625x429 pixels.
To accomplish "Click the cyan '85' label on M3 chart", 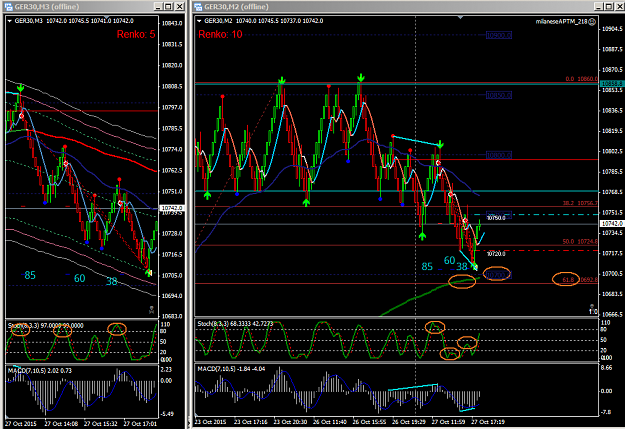I will click(x=30, y=276).
